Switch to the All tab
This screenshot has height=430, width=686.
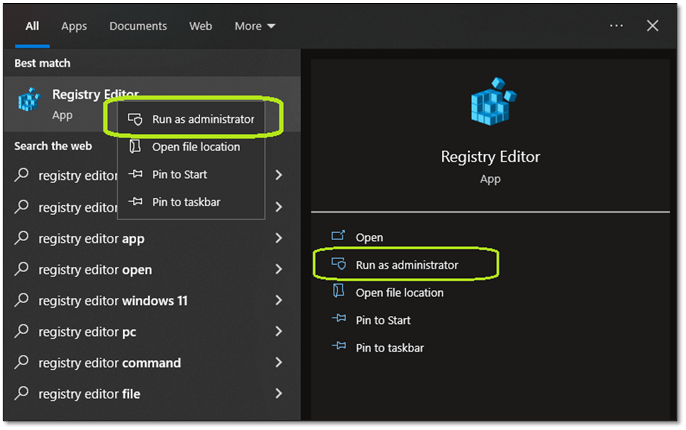coord(32,26)
